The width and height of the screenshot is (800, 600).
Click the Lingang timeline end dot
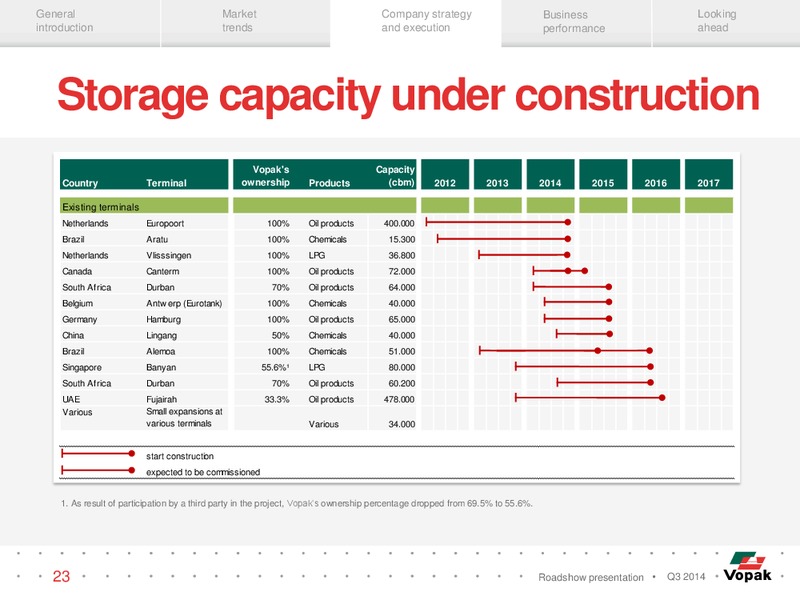click(610, 334)
